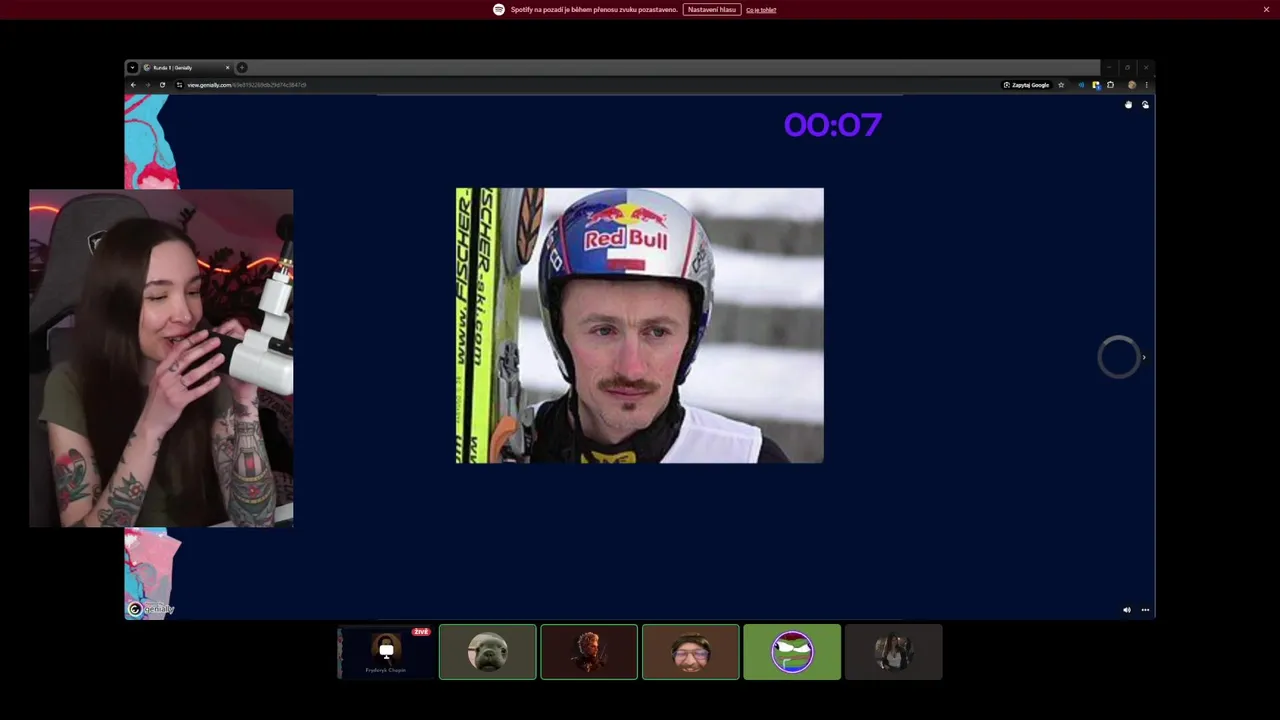Select the speaking frog avatar tile
Viewport: 1280px width, 720px height.
point(792,652)
